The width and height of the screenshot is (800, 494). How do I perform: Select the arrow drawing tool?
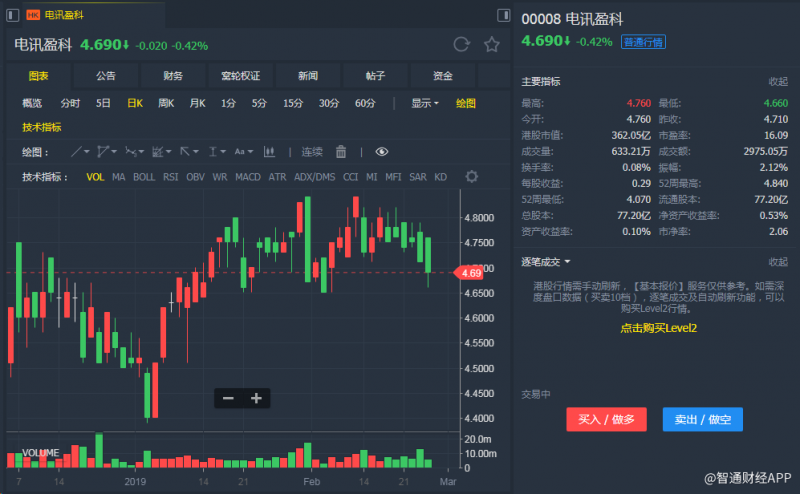(185, 152)
